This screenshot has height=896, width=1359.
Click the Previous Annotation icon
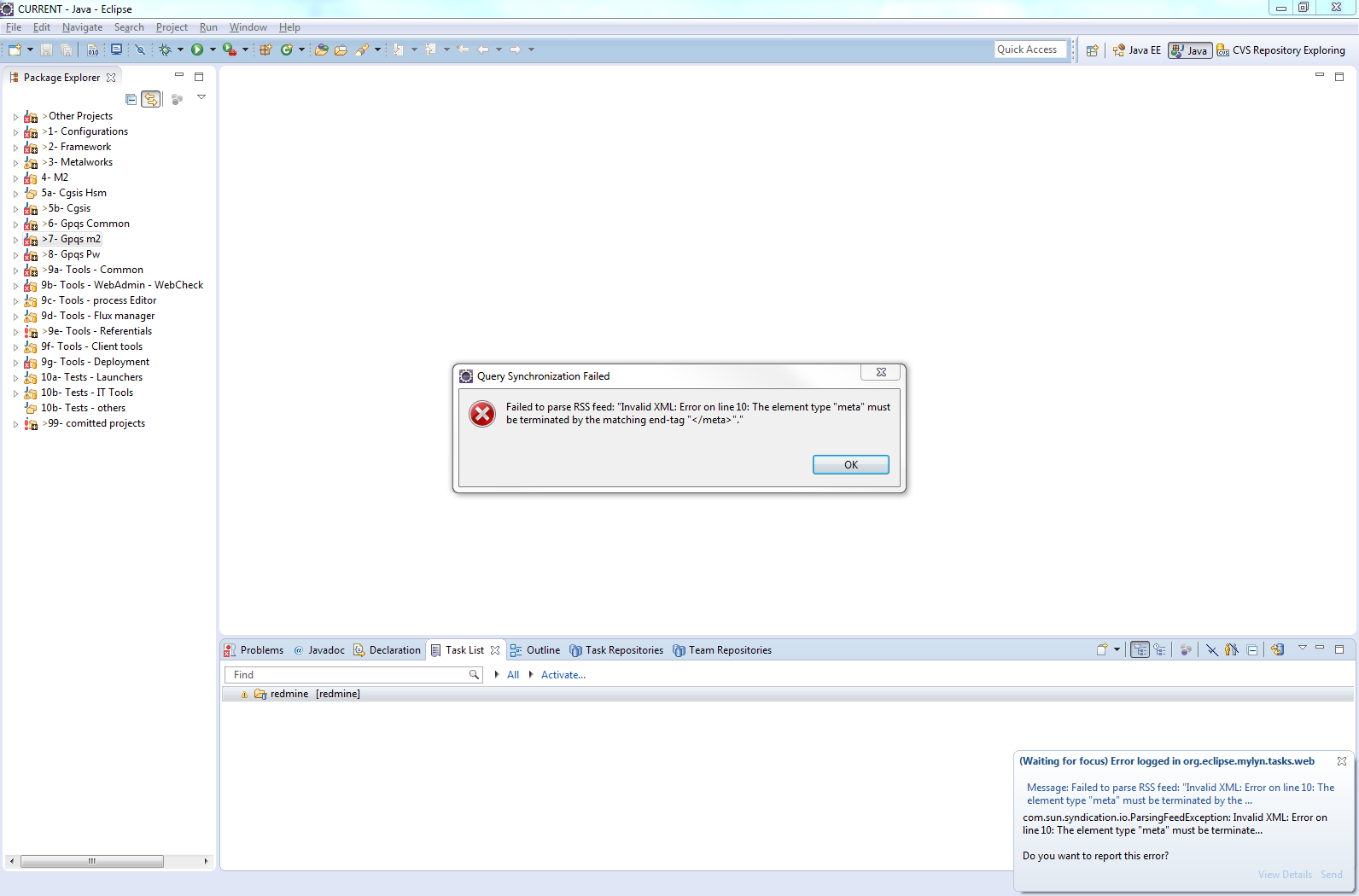431,49
